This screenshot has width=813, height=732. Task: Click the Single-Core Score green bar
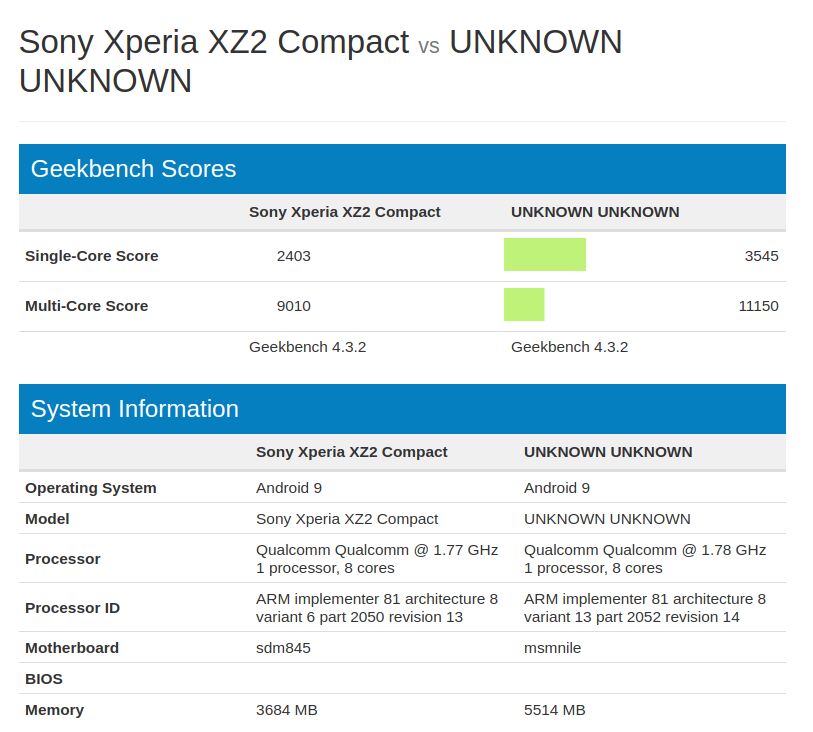point(544,255)
